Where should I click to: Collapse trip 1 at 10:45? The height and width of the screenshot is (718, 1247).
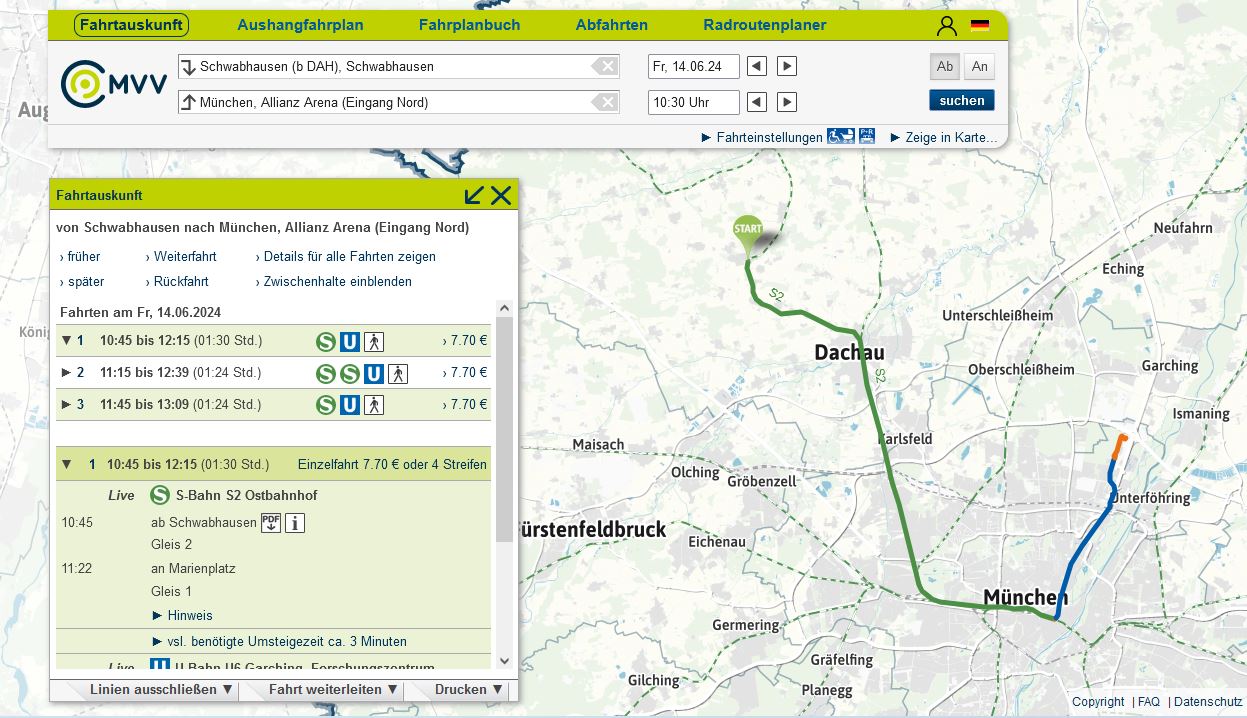67,341
